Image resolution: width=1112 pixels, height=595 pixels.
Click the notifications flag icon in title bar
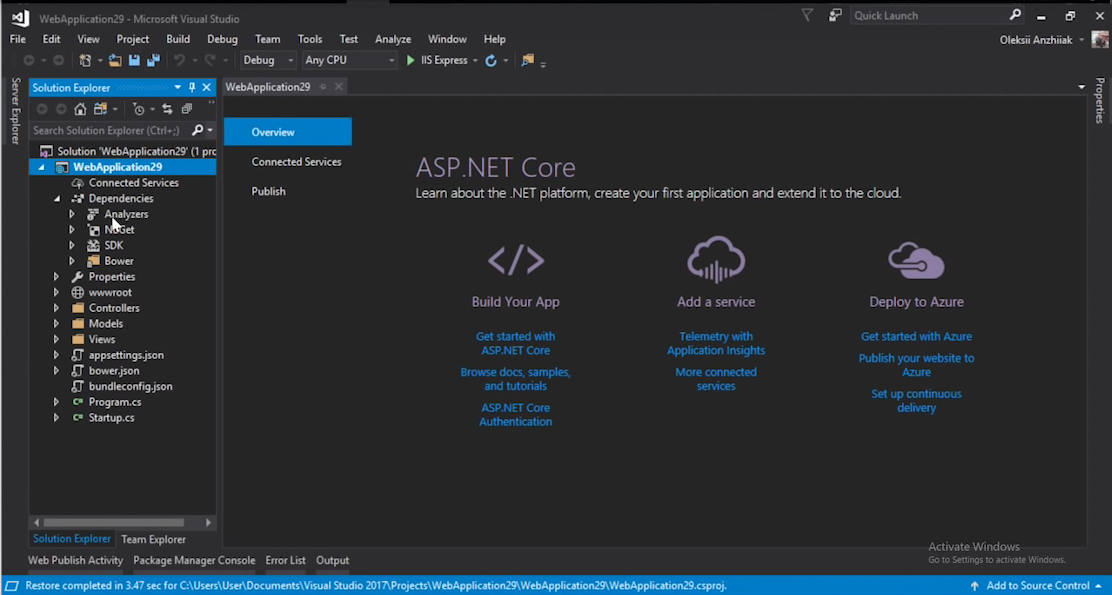click(x=807, y=15)
